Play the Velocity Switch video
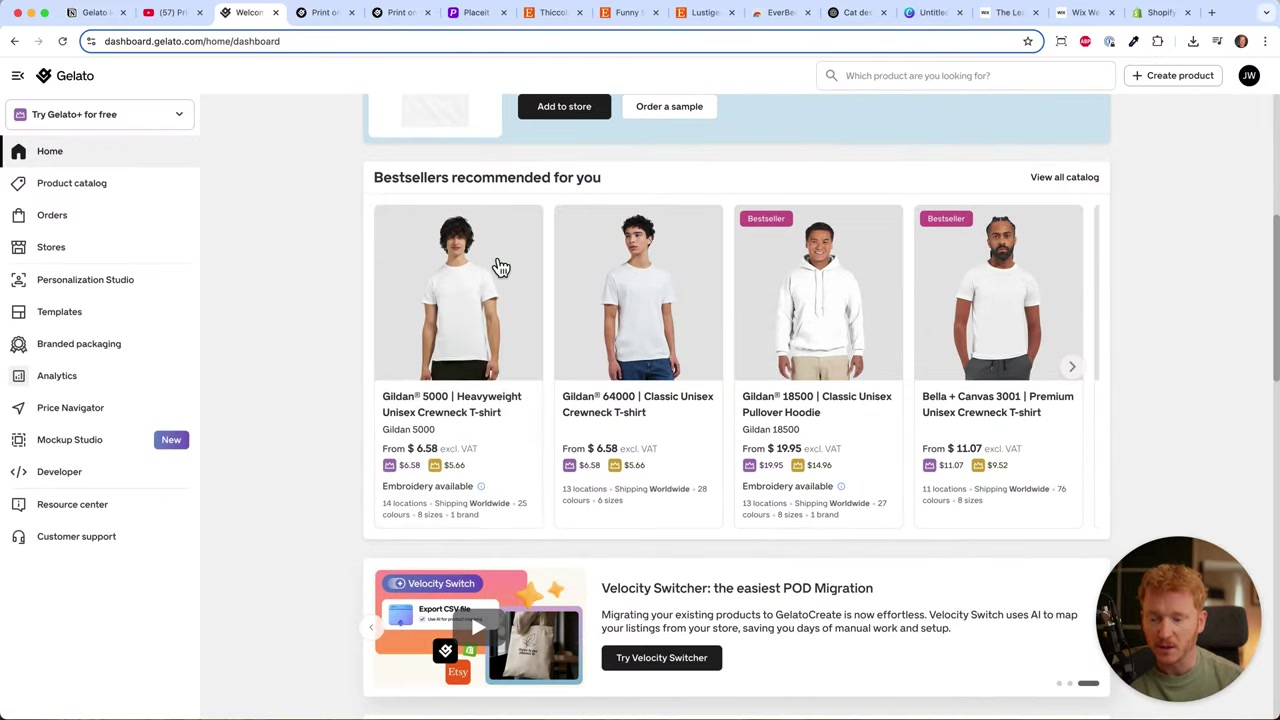 (x=478, y=628)
